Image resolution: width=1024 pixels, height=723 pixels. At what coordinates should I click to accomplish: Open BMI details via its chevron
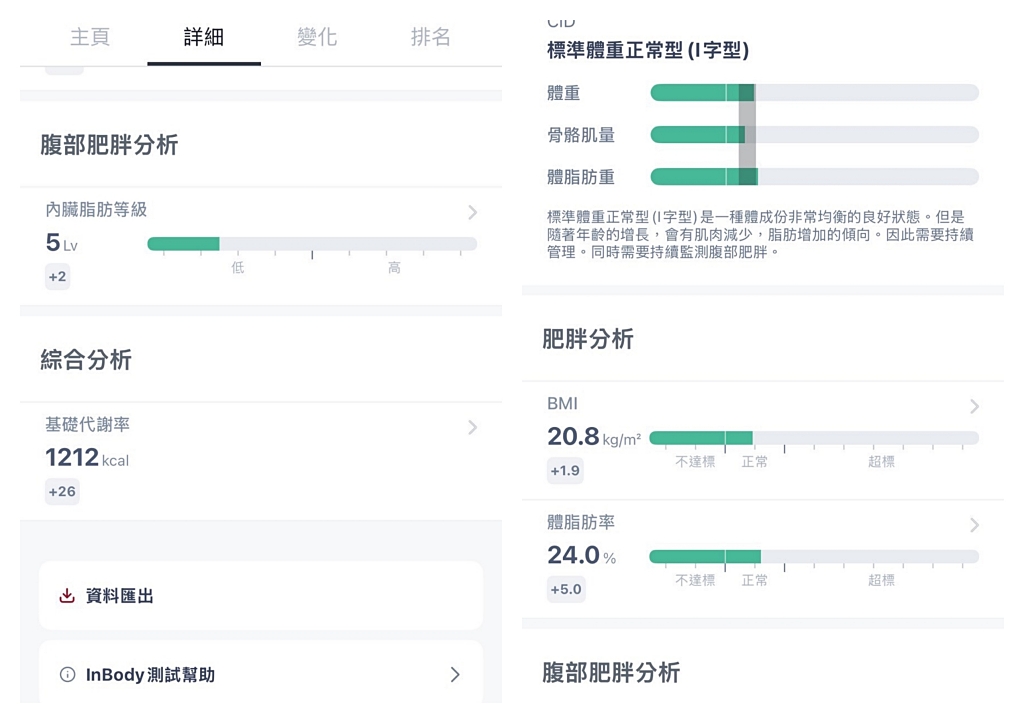974,406
